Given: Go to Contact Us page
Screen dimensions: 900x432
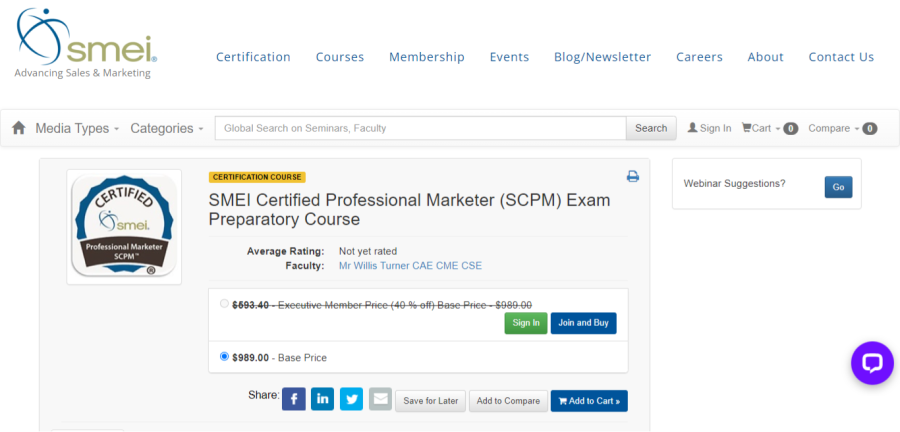Looking at the screenshot, I should (x=841, y=57).
